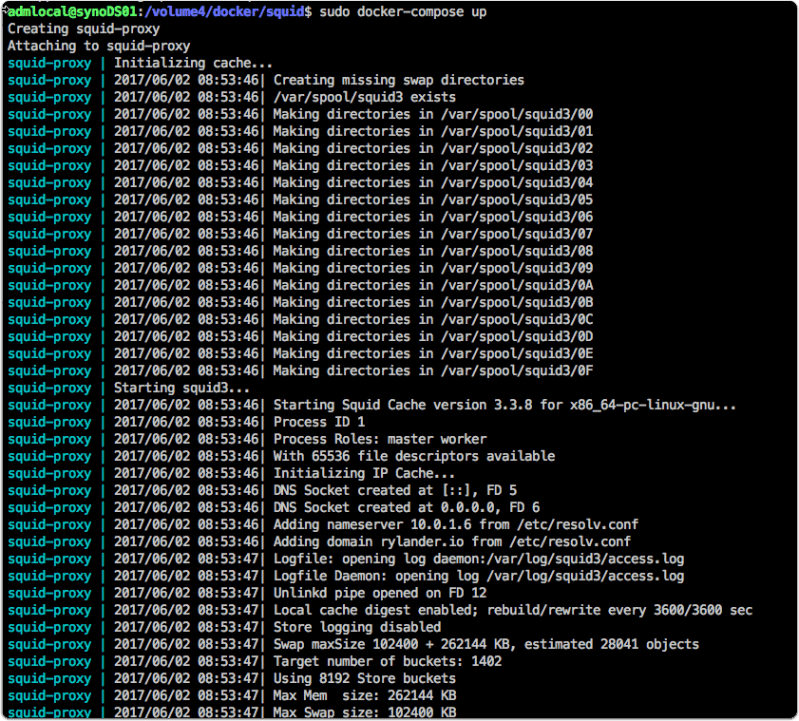
Task: Click 'Swap maxSize 102400 + 262144 KB' line
Action: click(486, 645)
